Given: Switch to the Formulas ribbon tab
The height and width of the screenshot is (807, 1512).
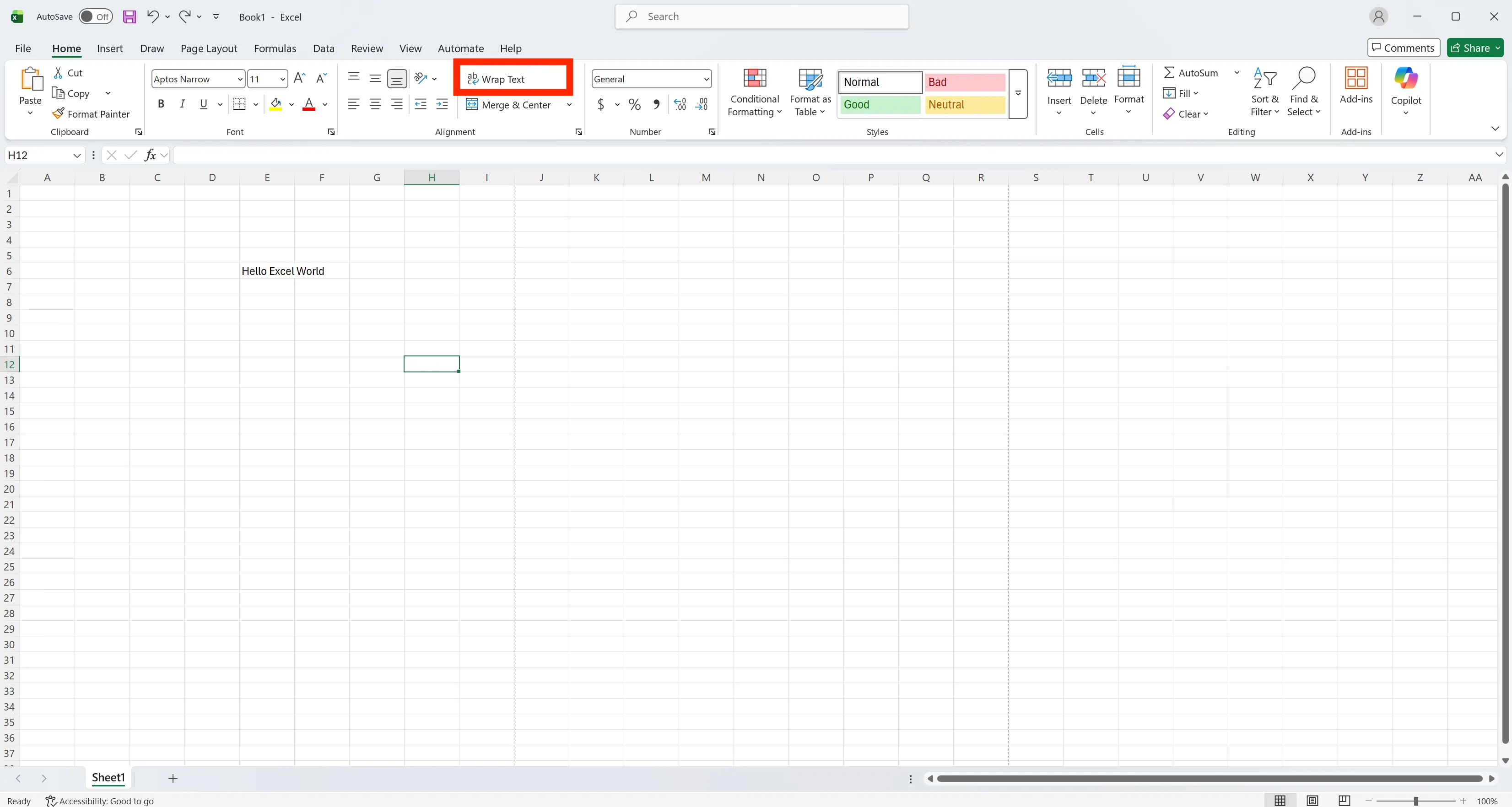Looking at the screenshot, I should (x=275, y=48).
